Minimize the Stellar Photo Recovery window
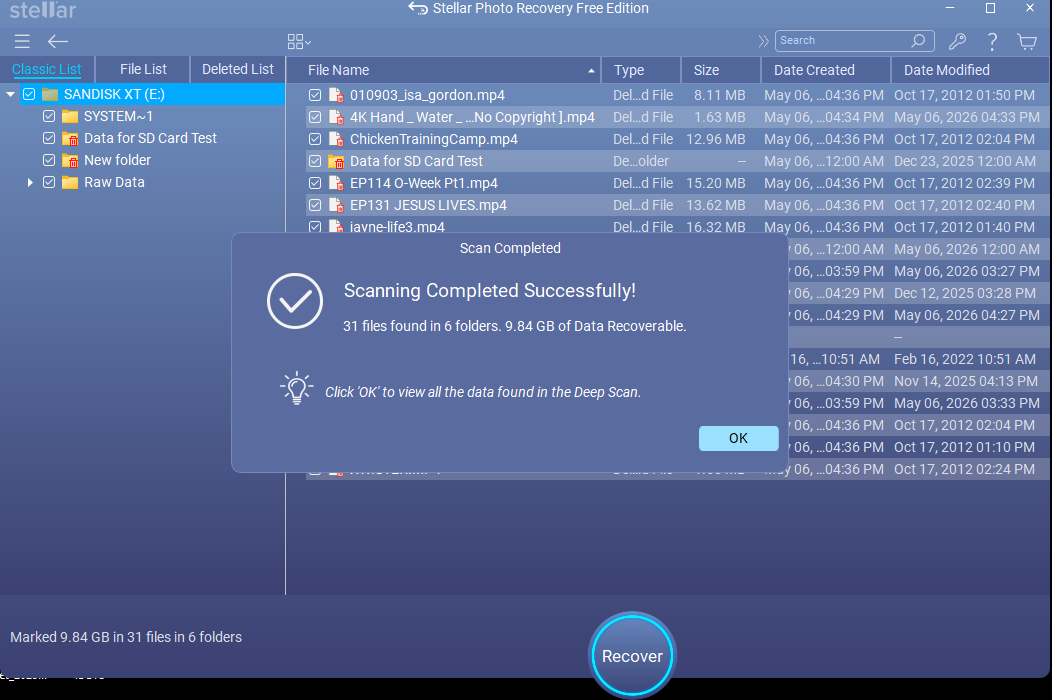1052x700 pixels. point(949,8)
